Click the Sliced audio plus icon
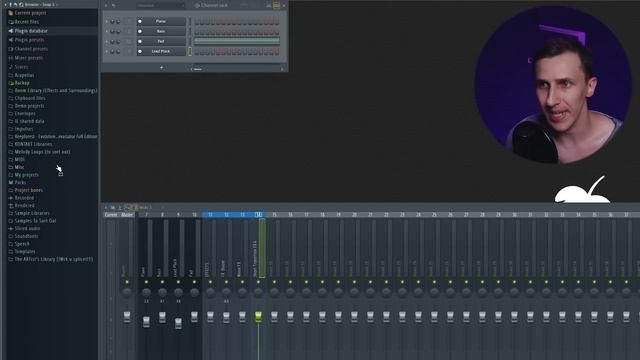Image resolution: width=640 pixels, height=360 pixels. point(11,229)
